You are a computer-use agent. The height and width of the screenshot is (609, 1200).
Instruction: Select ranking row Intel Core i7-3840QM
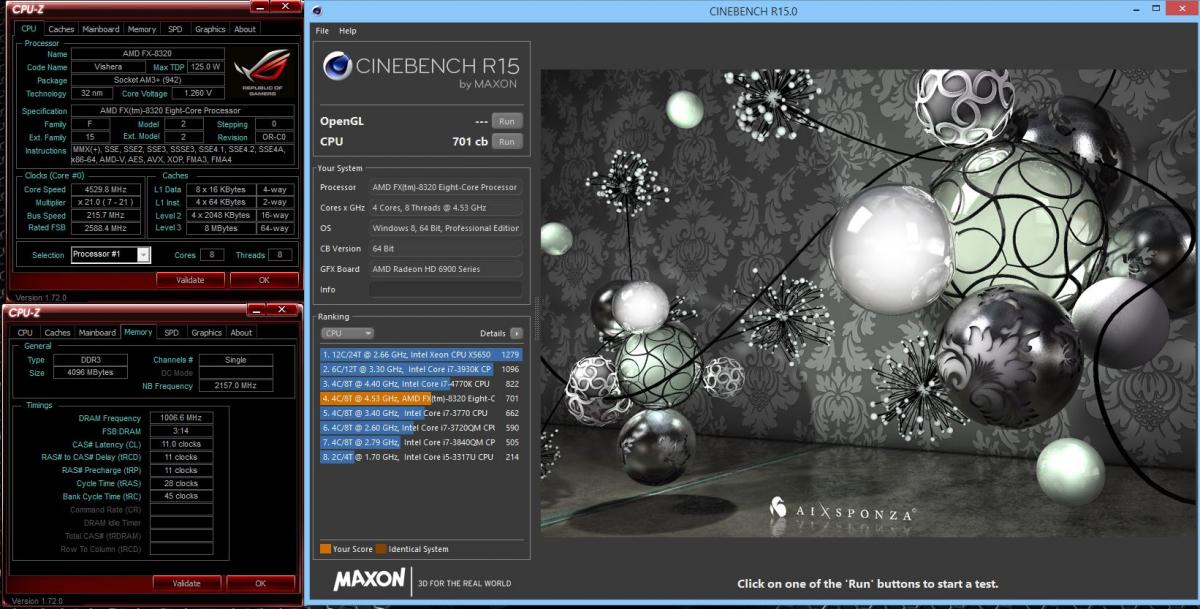(x=421, y=442)
